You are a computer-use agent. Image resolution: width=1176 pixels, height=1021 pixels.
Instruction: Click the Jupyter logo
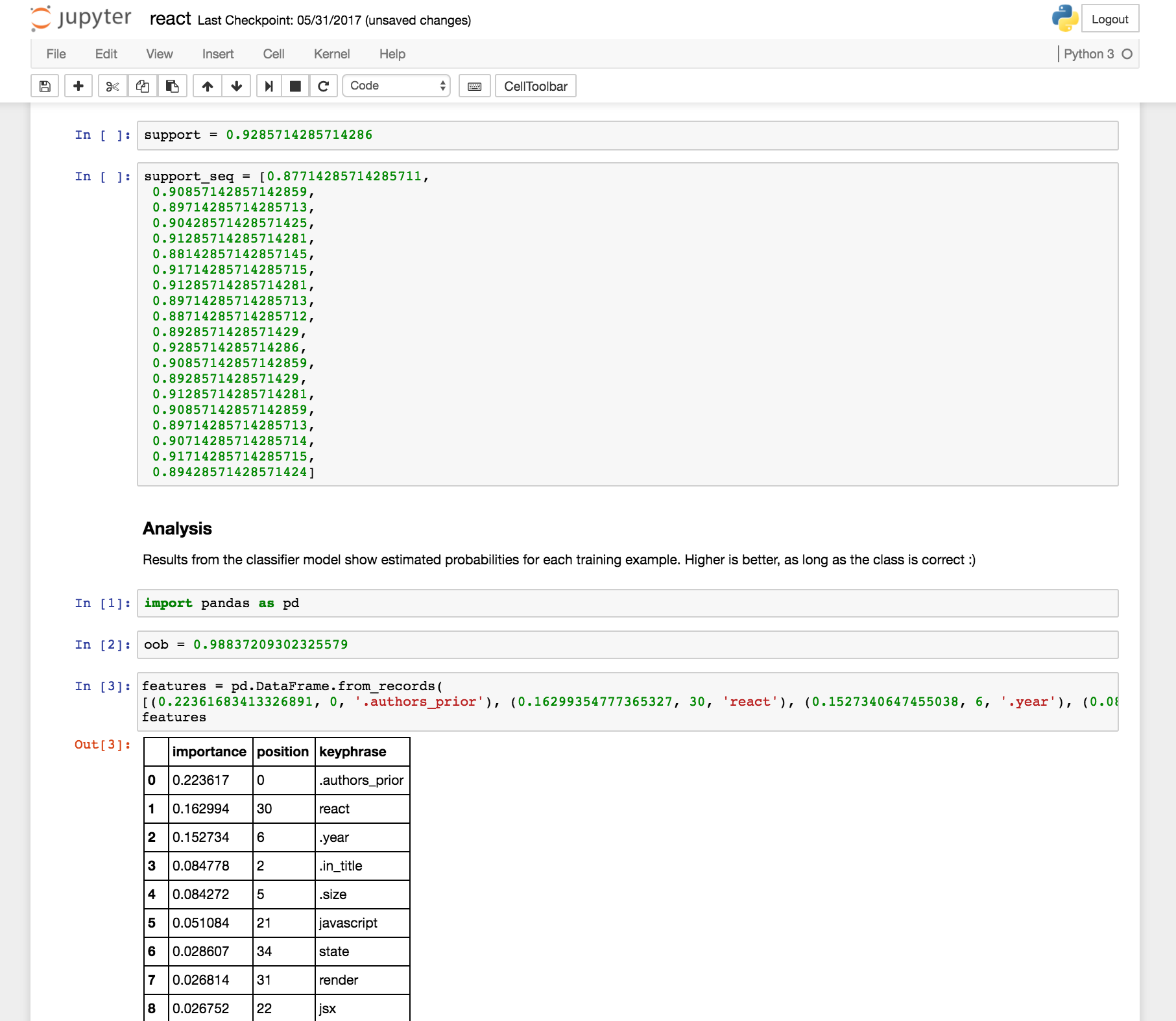(x=81, y=19)
